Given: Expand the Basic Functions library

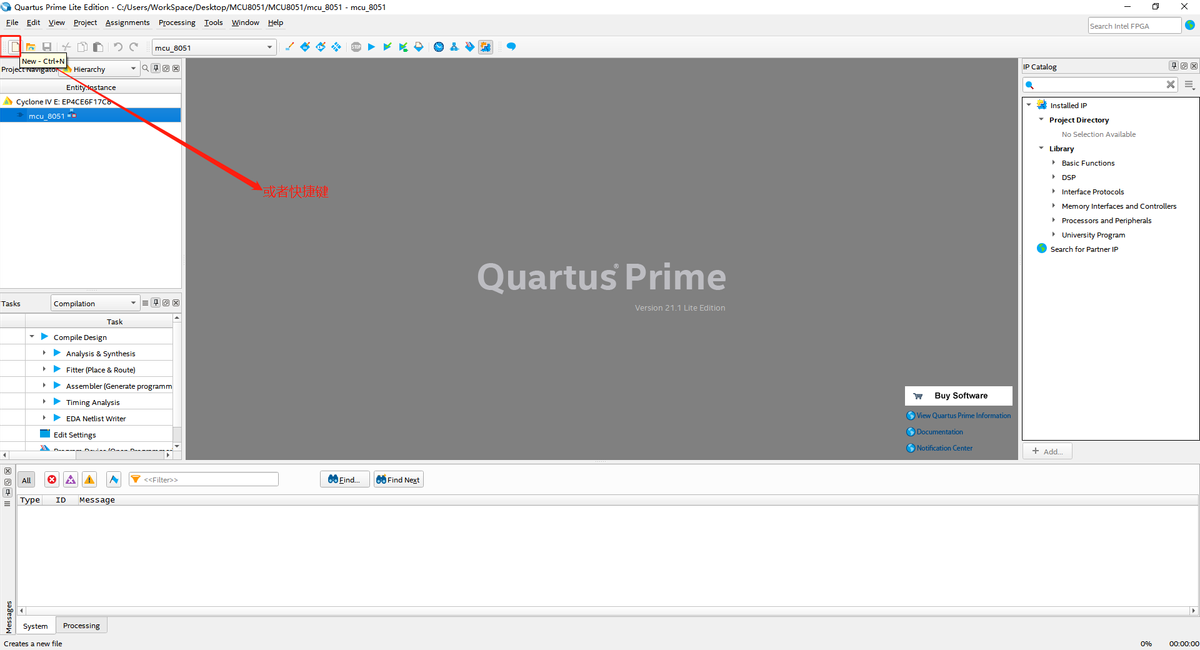Looking at the screenshot, I should tap(1053, 163).
